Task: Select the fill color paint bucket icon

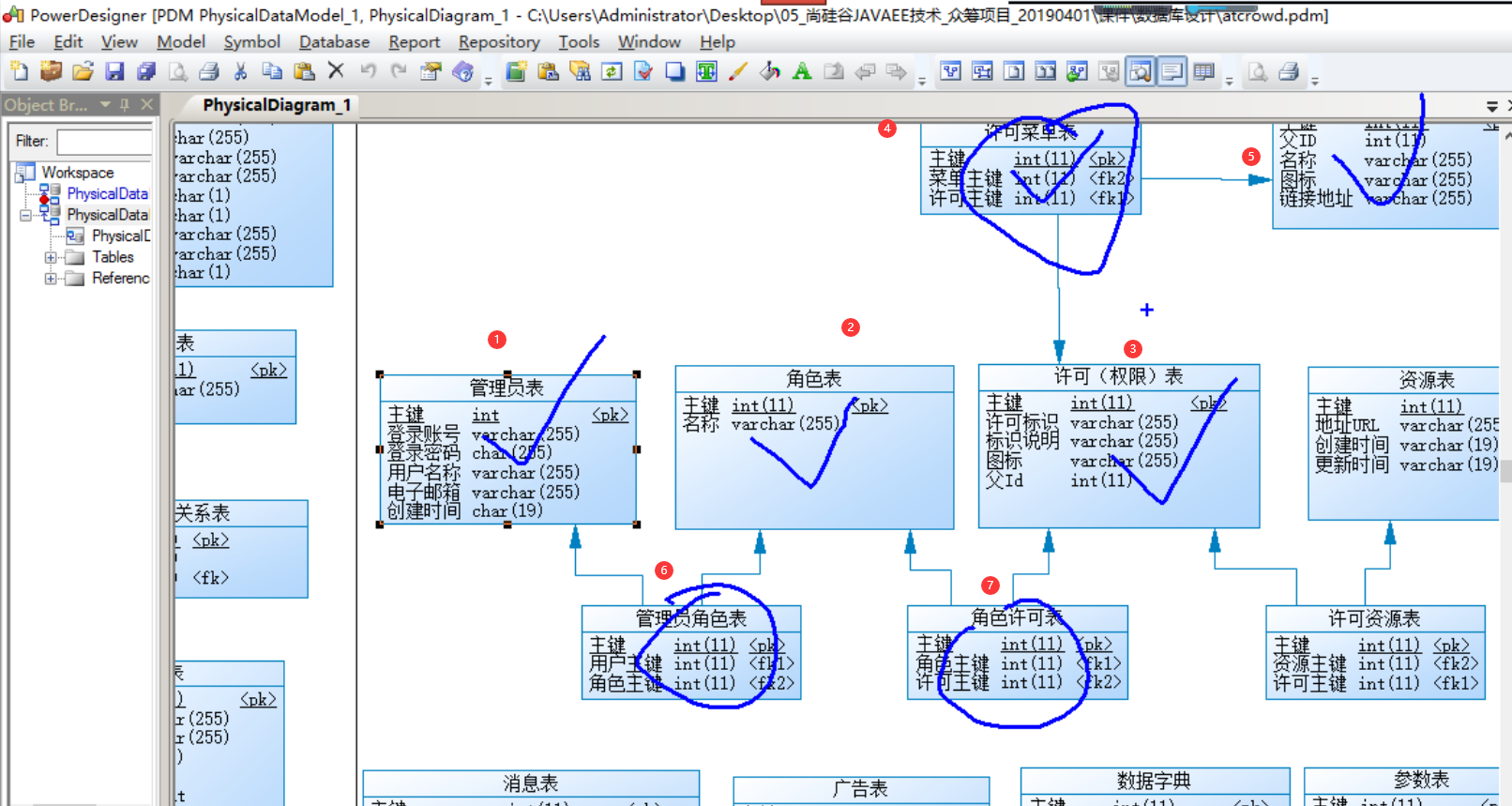Action: (x=770, y=71)
